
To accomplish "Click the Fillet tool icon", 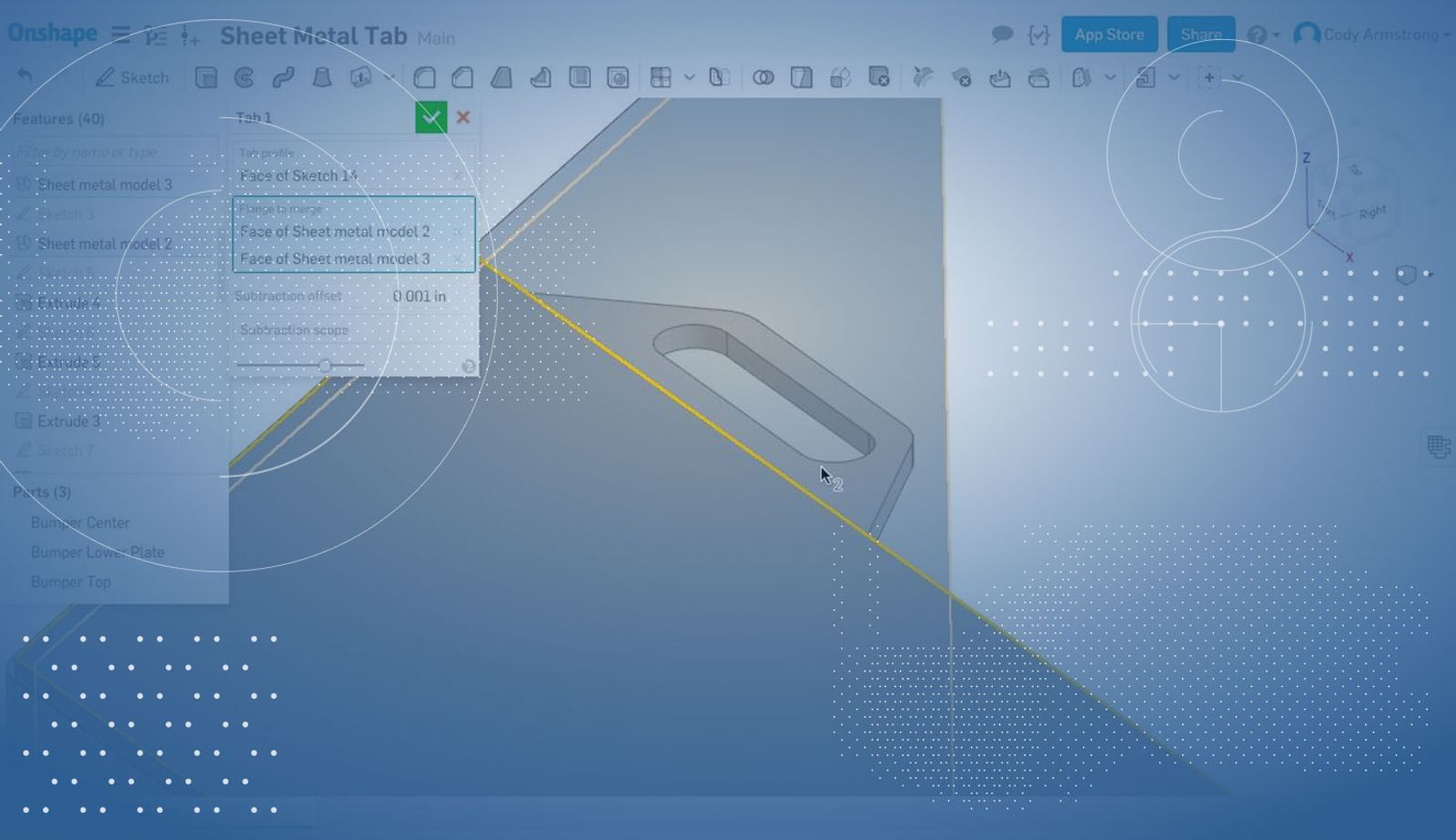I will [424, 78].
